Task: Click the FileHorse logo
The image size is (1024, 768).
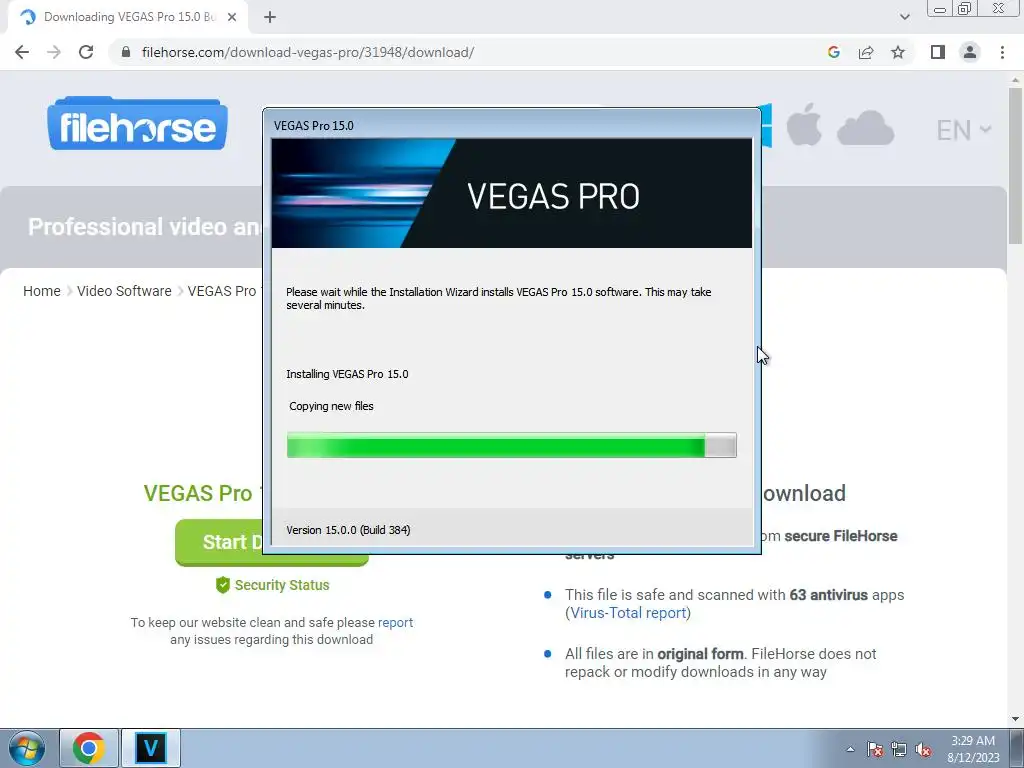Action: pos(137,123)
